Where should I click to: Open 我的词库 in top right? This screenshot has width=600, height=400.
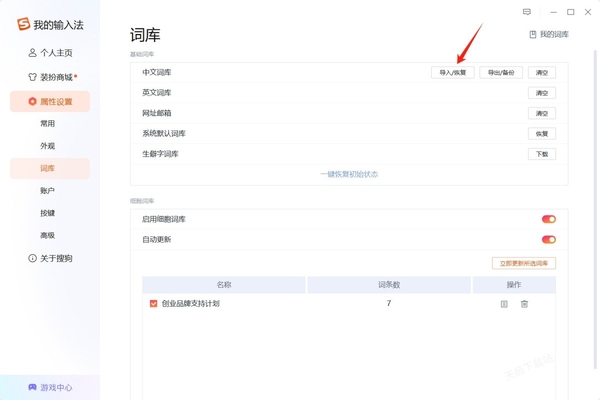point(548,34)
